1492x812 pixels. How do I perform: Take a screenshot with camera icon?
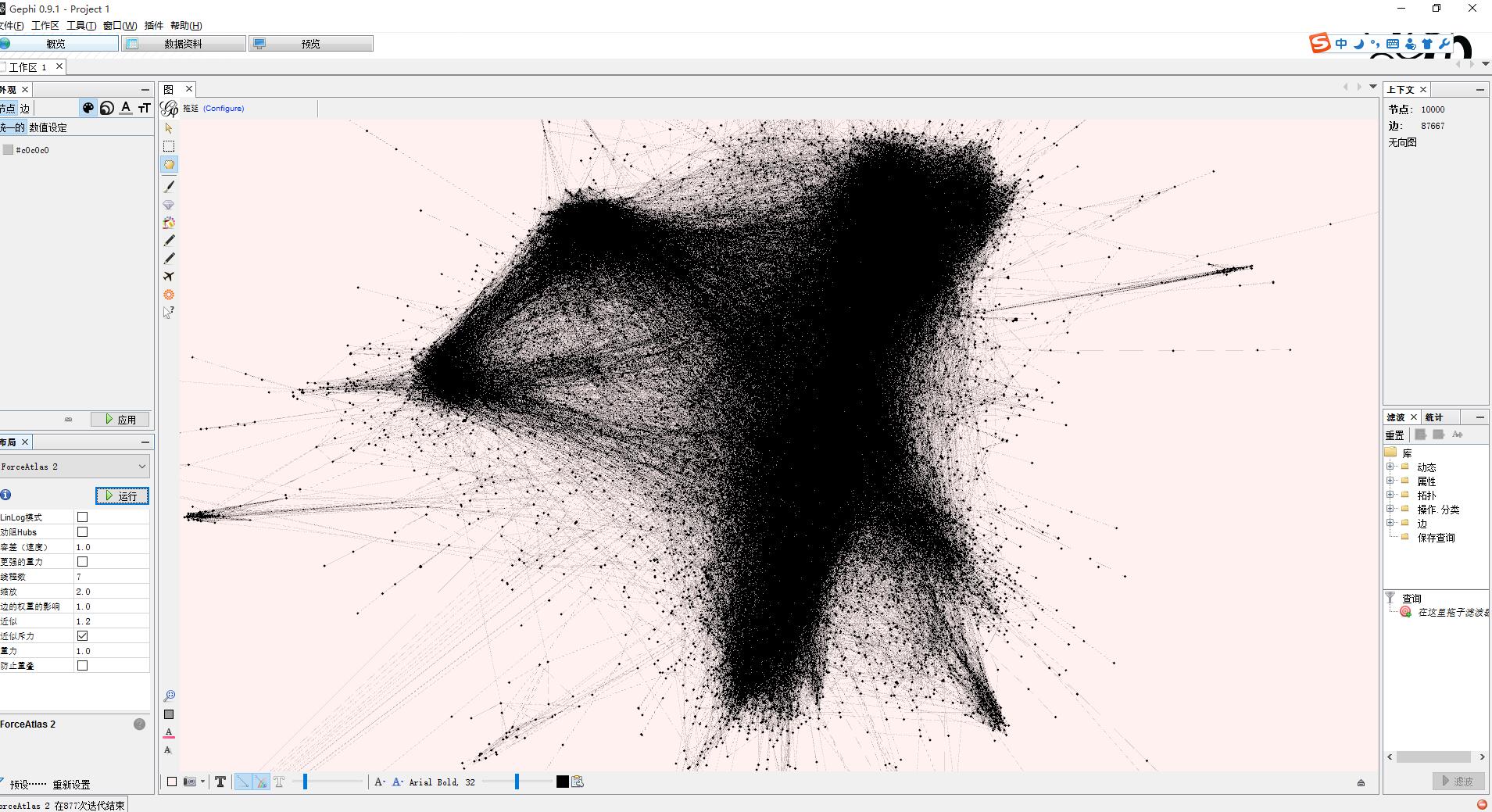point(190,782)
